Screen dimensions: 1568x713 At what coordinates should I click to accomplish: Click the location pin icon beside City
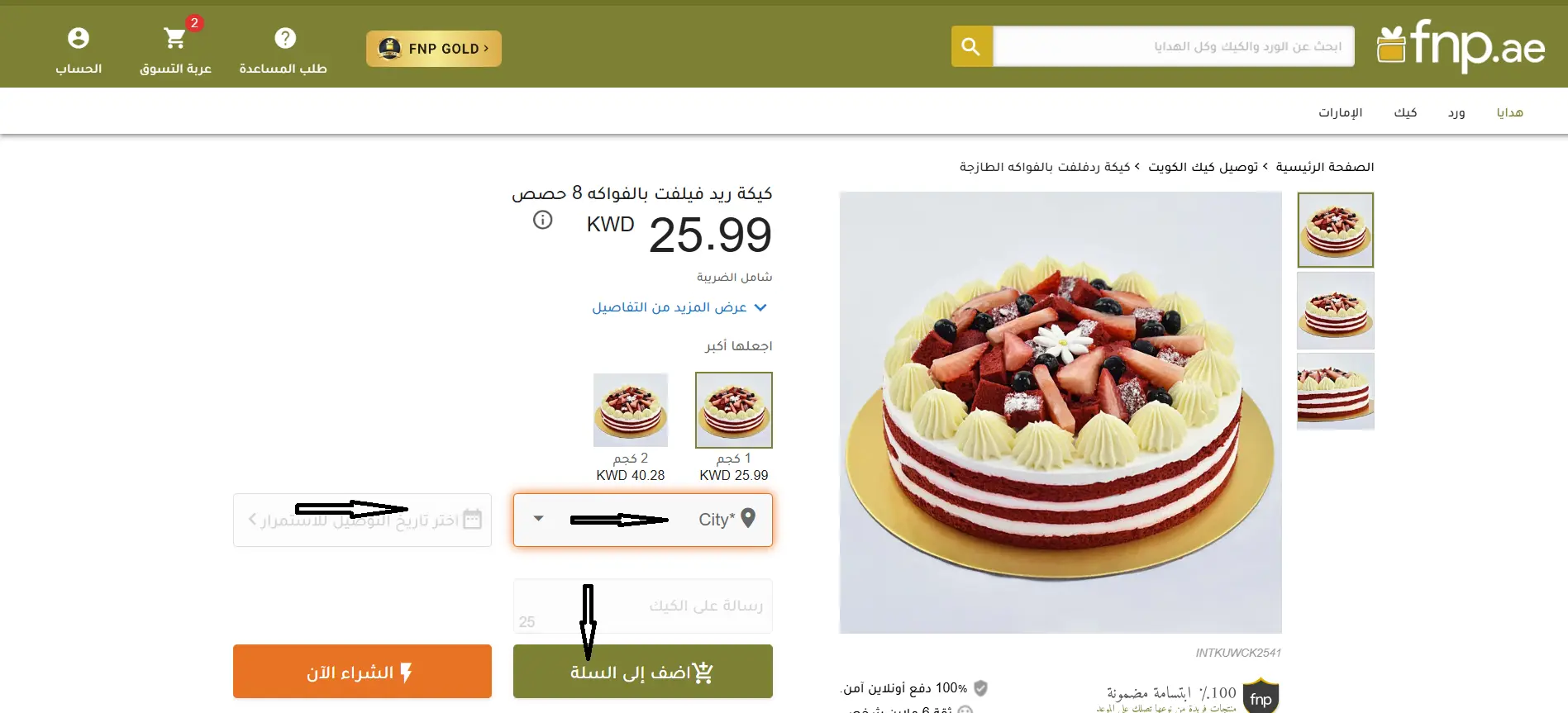tap(748, 518)
